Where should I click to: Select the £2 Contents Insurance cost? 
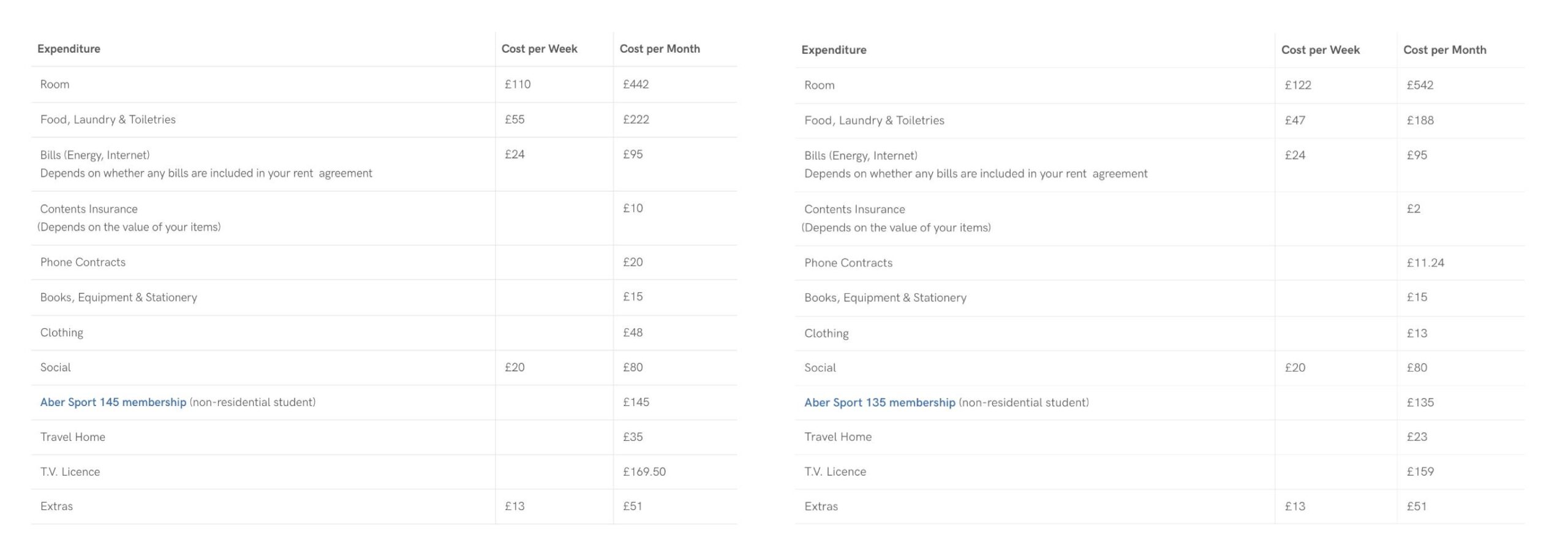click(1413, 209)
